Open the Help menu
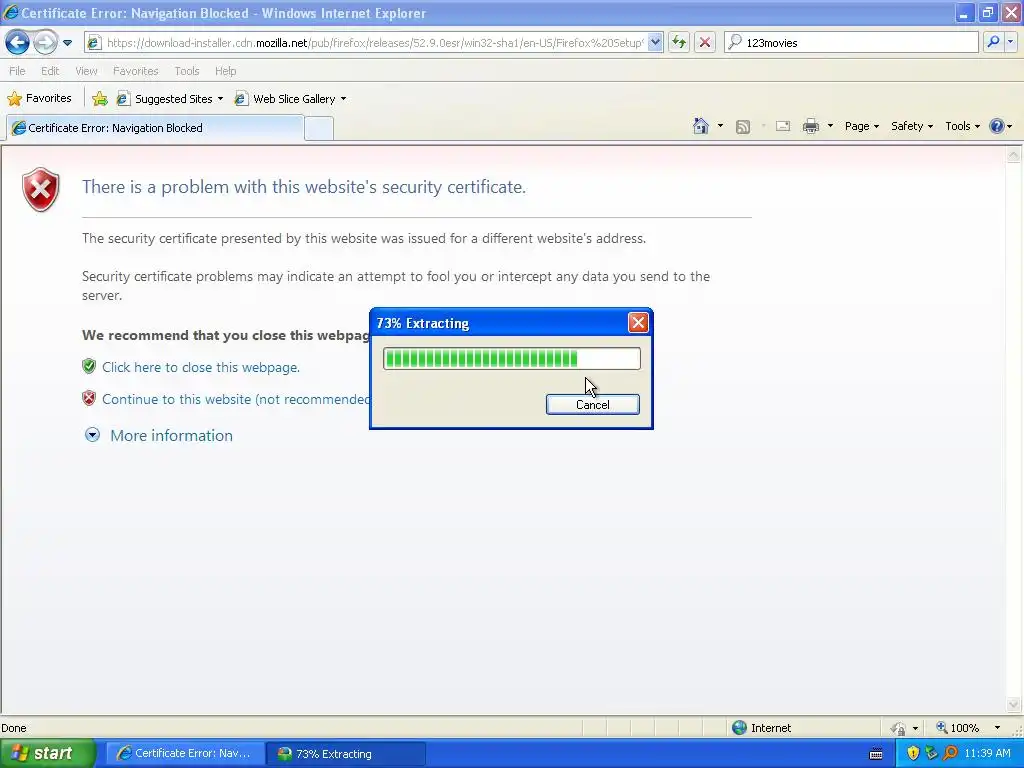The image size is (1024, 768). click(225, 71)
